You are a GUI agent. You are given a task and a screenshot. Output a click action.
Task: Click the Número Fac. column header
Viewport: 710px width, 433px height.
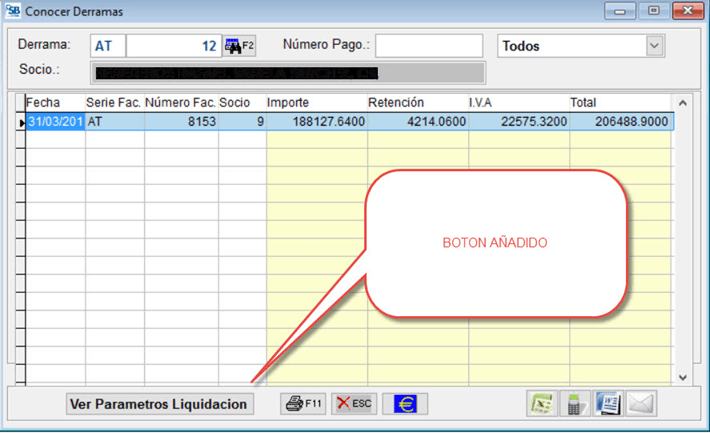pos(181,103)
